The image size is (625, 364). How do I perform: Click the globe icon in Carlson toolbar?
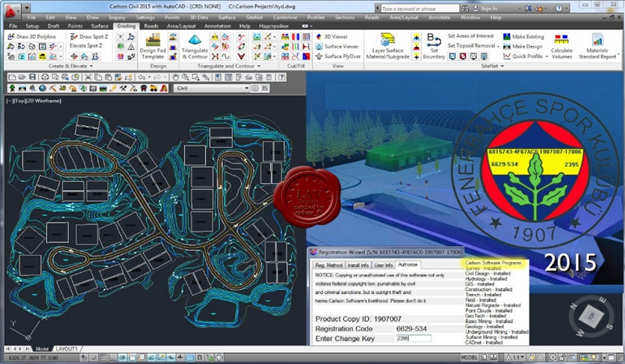(42, 88)
